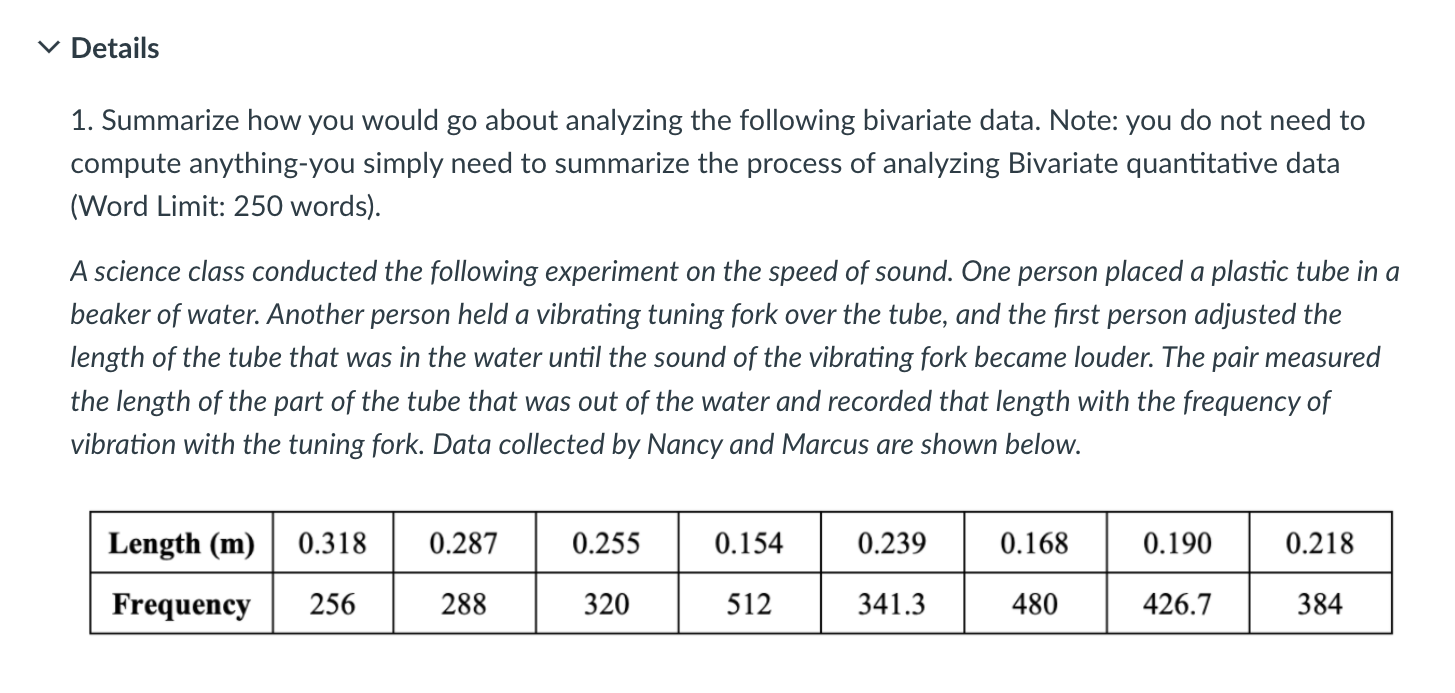The image size is (1455, 693).
Task: Click the cell containing 341.3
Action: click(891, 604)
